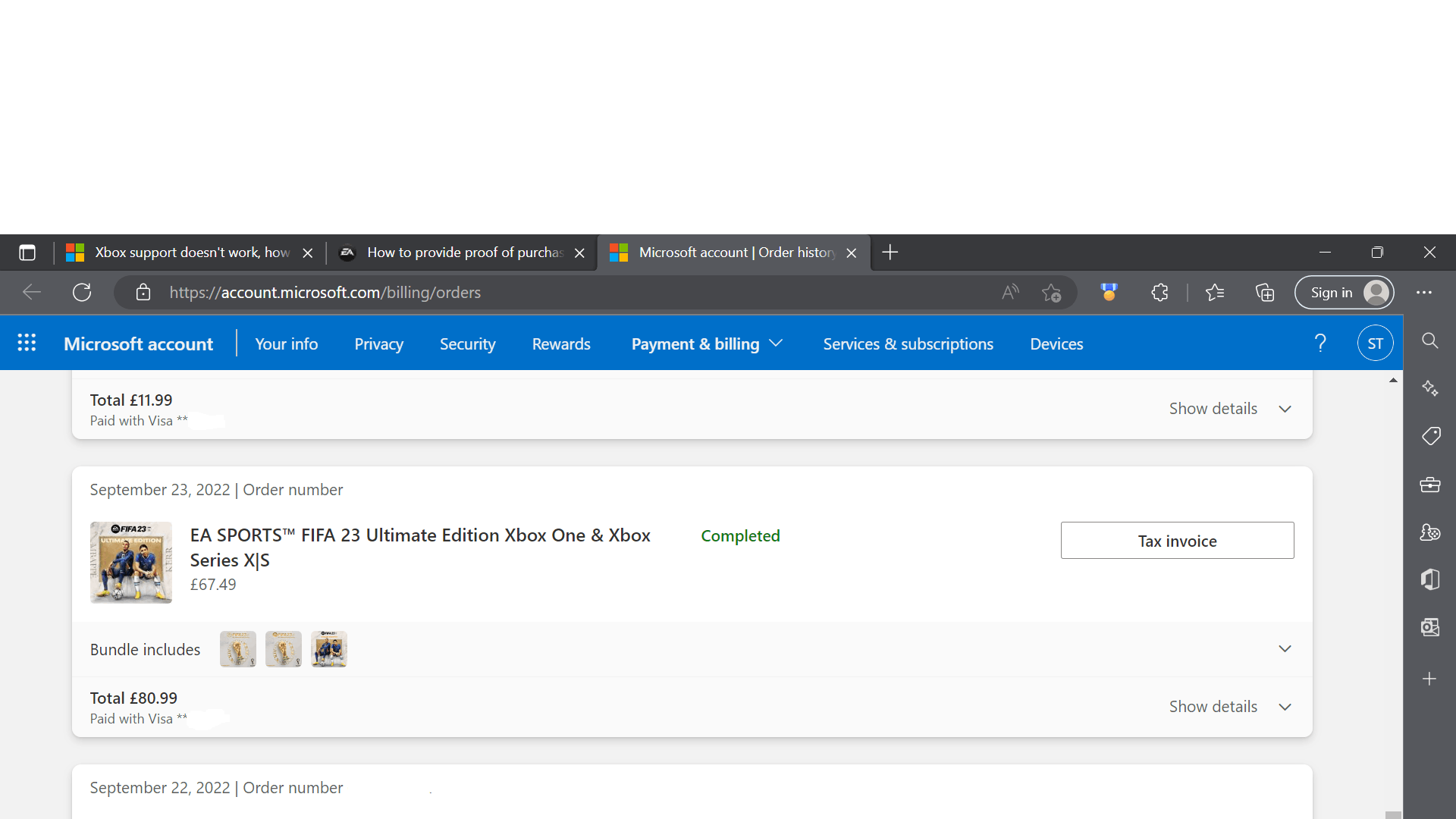Click the browser wallet/collections icon
The image size is (1456, 819).
pos(1265,292)
